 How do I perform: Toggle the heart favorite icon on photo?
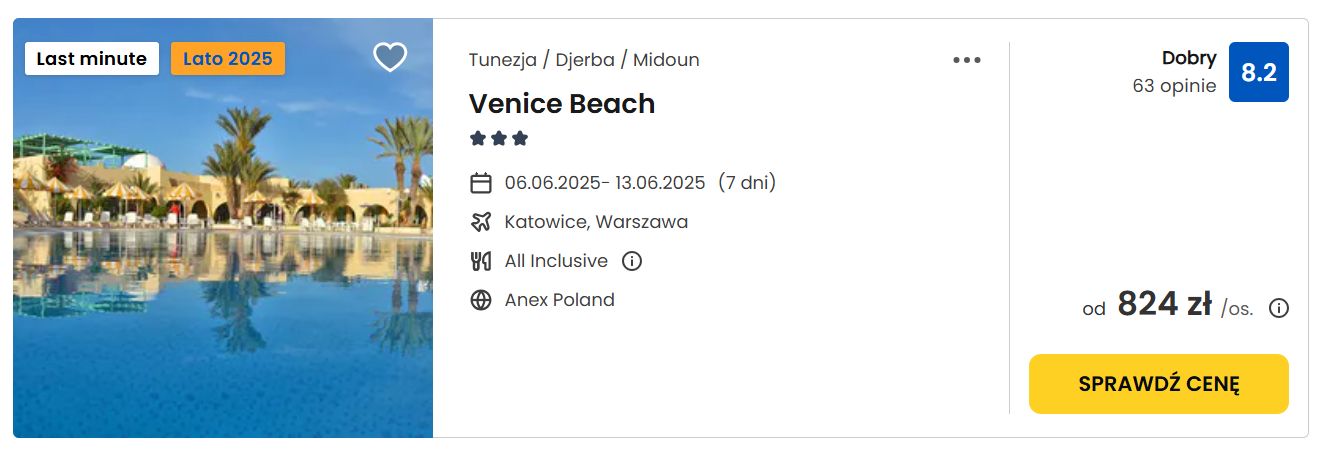tap(390, 58)
